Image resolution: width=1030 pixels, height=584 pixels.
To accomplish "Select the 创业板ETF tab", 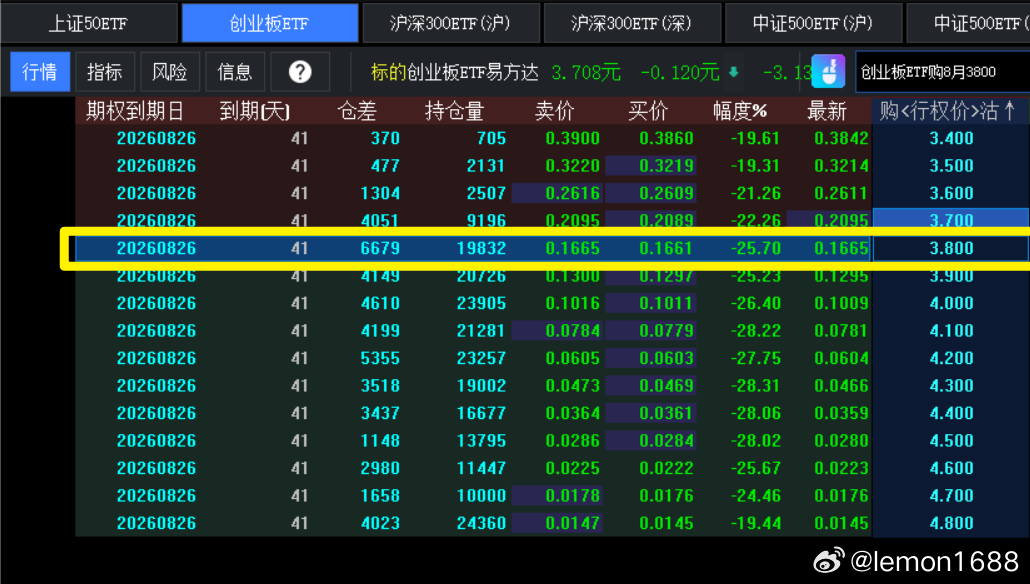I will pos(270,24).
